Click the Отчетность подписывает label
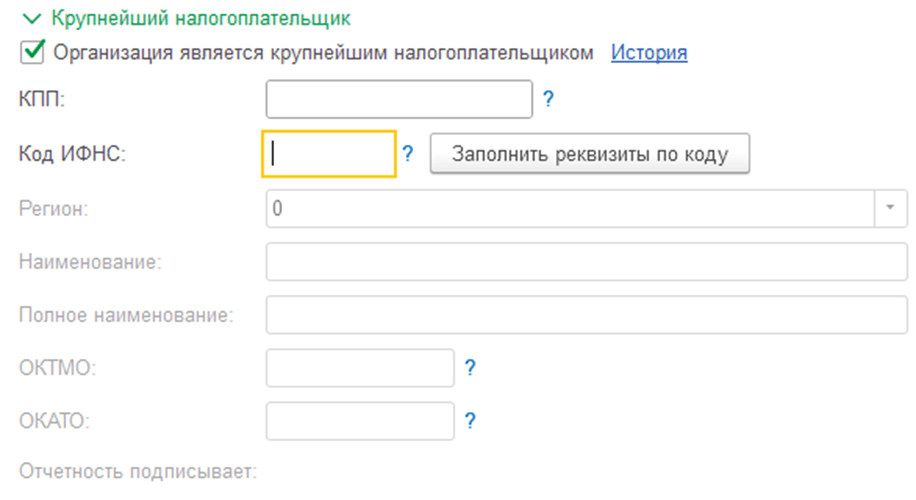The height and width of the screenshot is (500, 916). (x=138, y=470)
